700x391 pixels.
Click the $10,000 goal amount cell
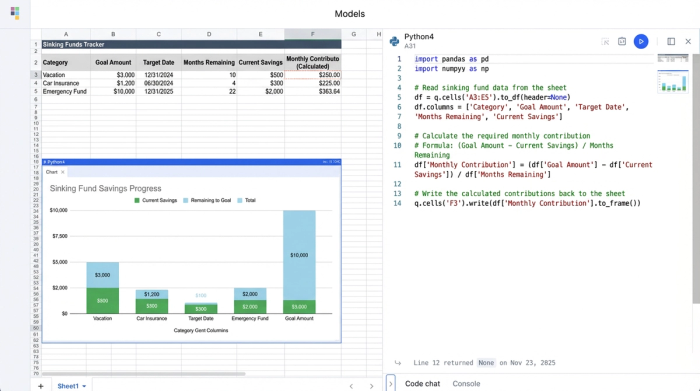tap(113, 92)
